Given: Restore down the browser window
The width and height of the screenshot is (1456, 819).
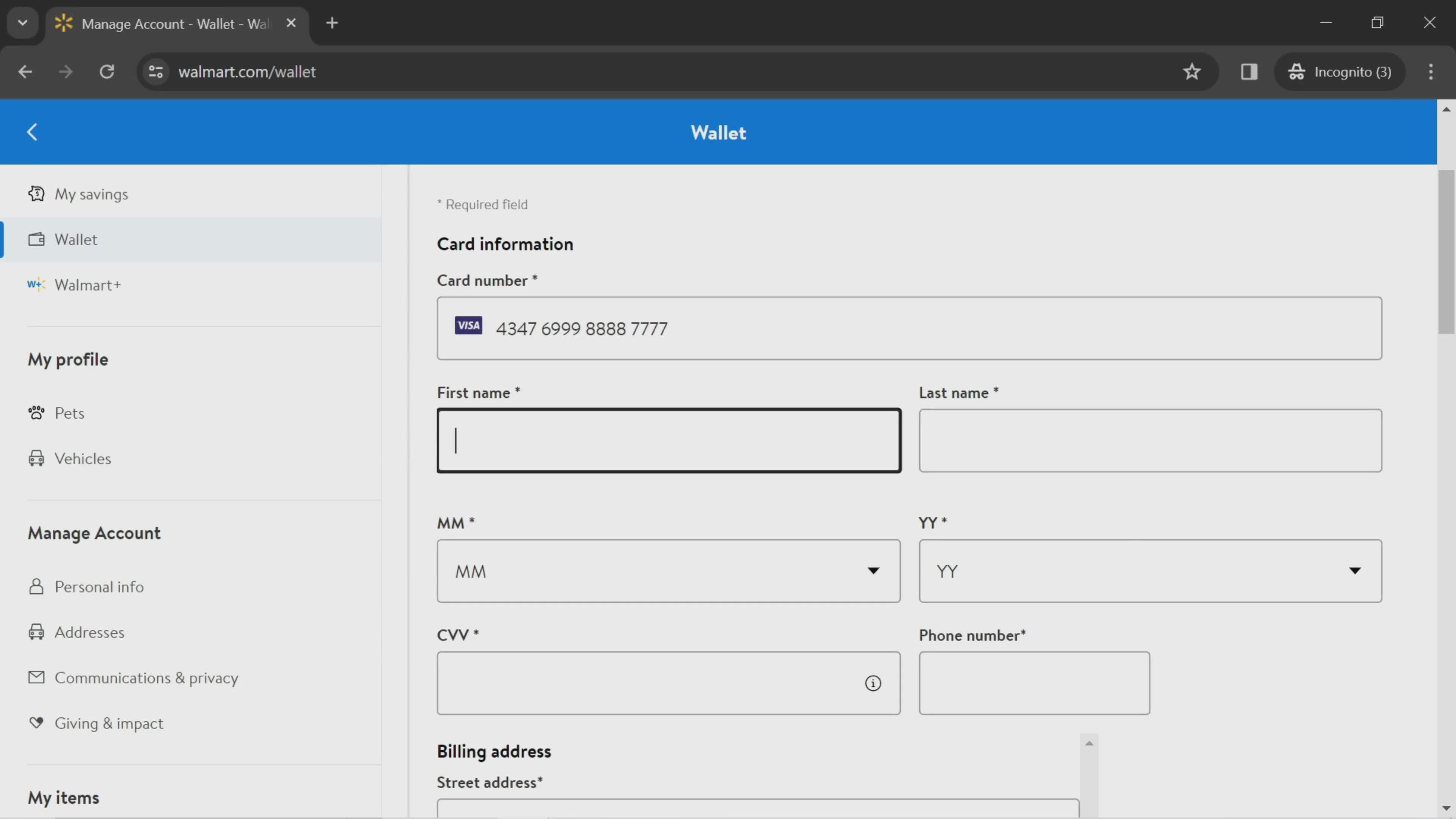Looking at the screenshot, I should (x=1378, y=23).
